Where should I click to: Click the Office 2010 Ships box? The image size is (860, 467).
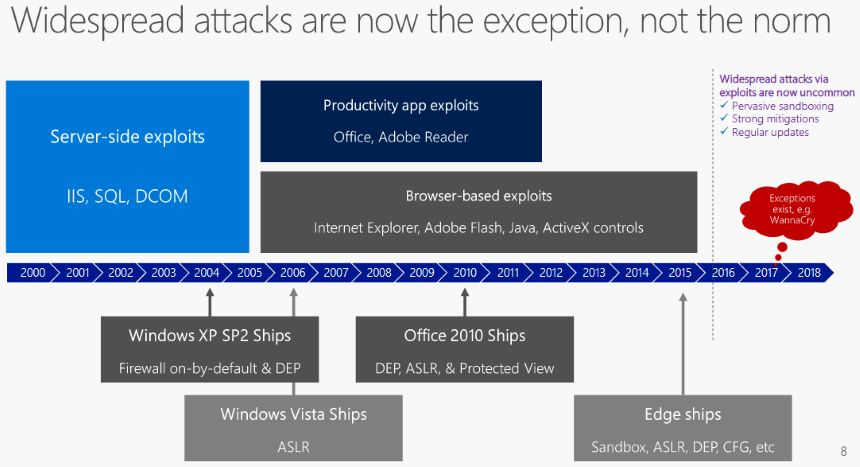tap(465, 350)
